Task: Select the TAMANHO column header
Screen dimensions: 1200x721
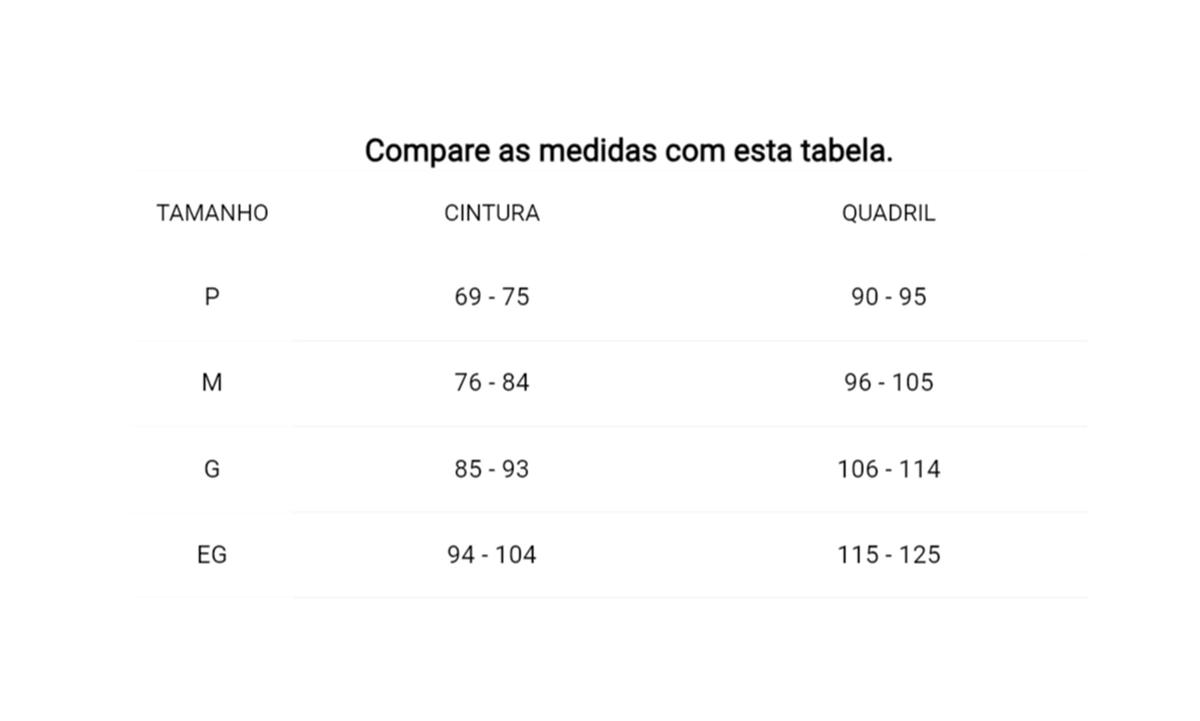Action: coord(212,213)
